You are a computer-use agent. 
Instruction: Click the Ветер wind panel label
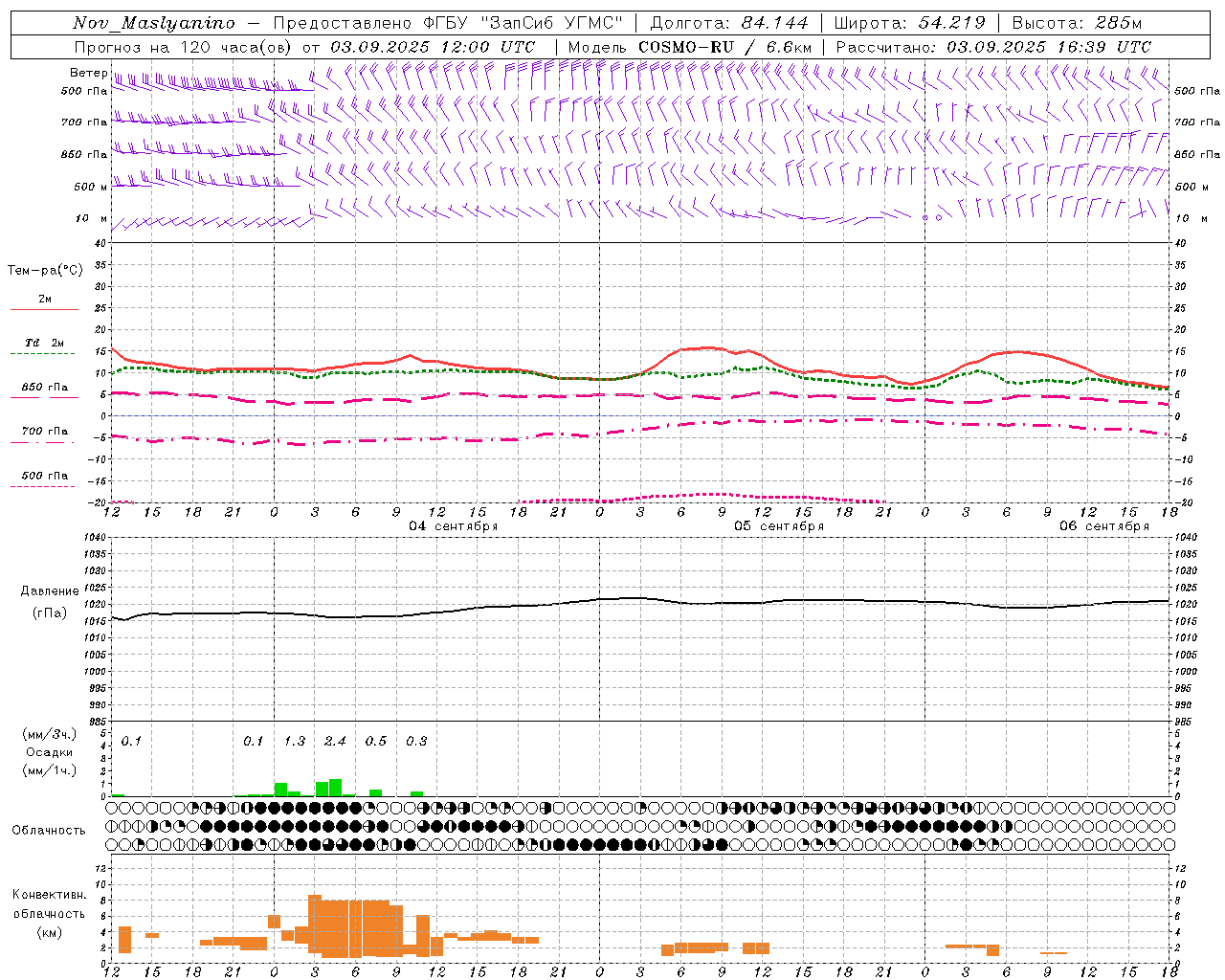(88, 73)
